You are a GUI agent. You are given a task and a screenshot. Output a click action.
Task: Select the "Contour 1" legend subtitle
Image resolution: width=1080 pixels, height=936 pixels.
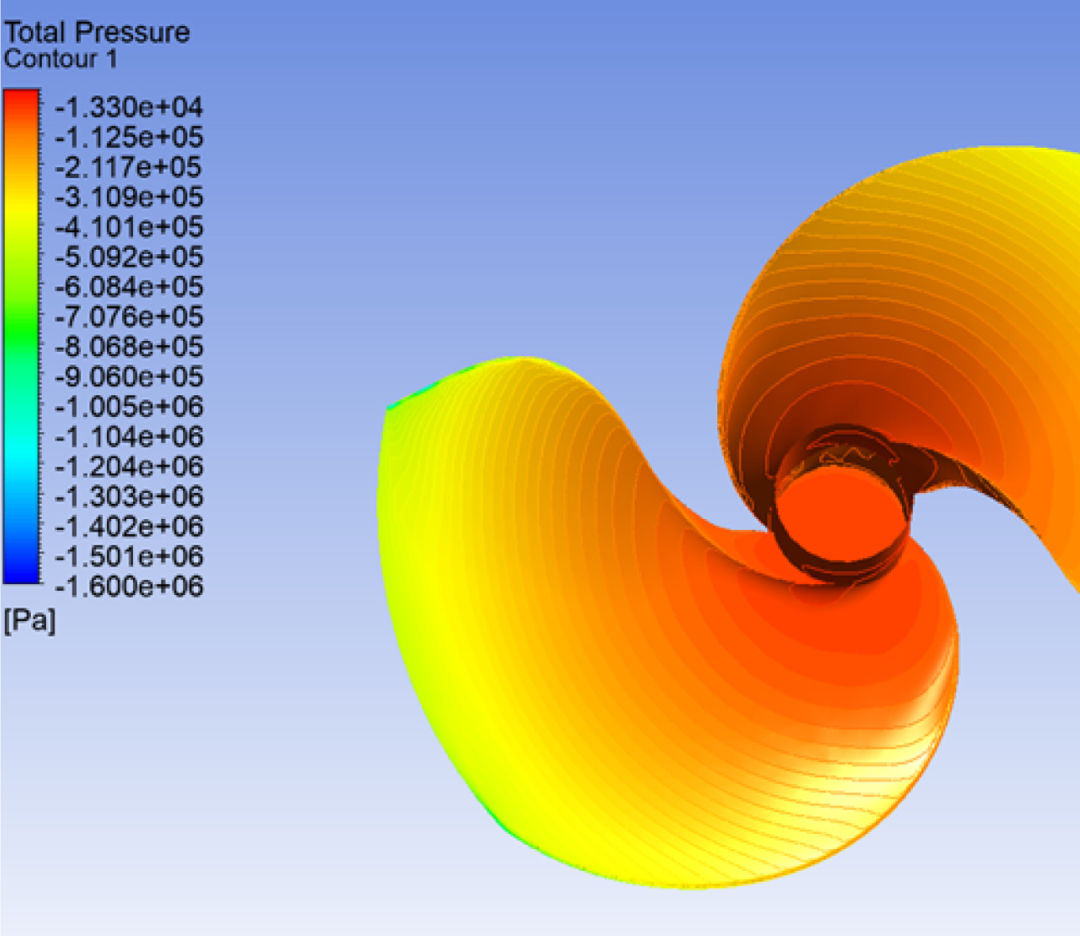point(60,59)
